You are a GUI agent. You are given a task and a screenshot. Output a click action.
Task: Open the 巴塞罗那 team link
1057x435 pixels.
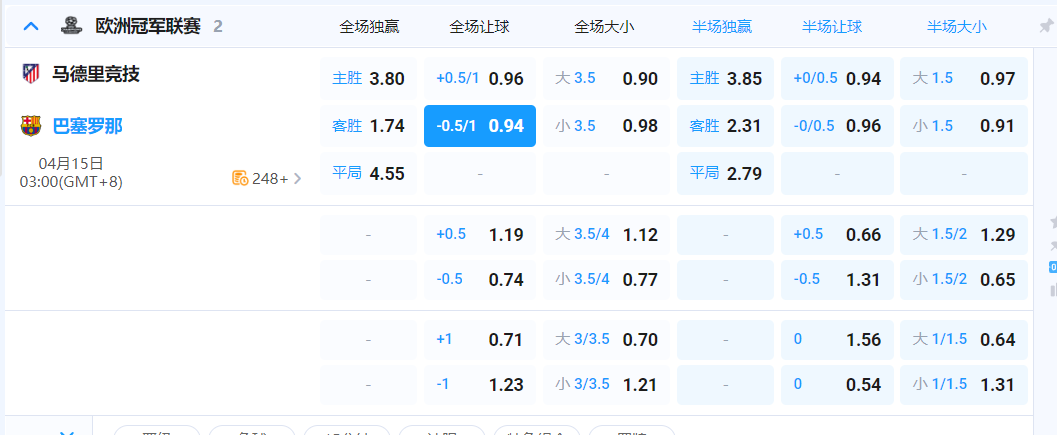tap(88, 126)
